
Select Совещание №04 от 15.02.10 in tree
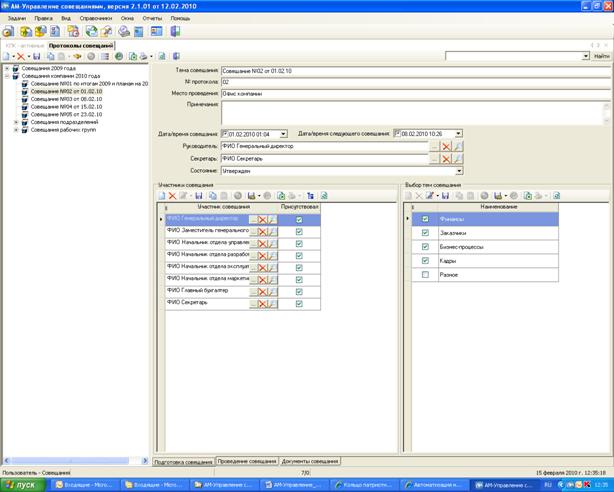67,106
